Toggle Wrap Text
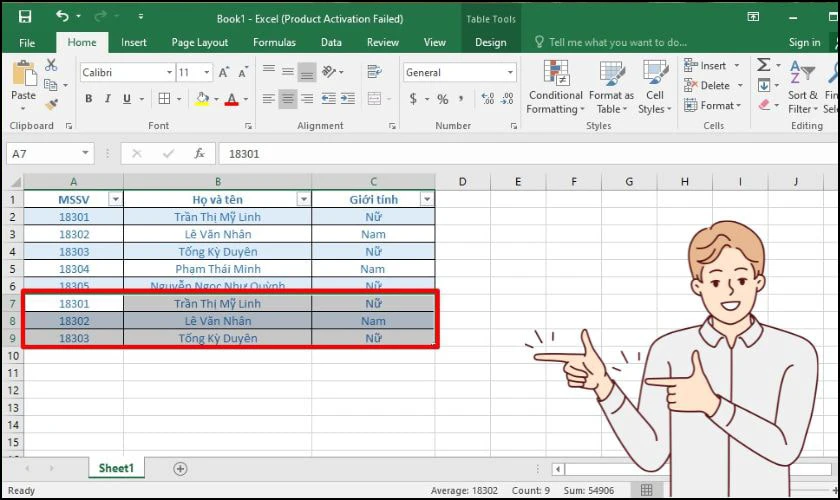The height and width of the screenshot is (500, 840). pos(374,71)
